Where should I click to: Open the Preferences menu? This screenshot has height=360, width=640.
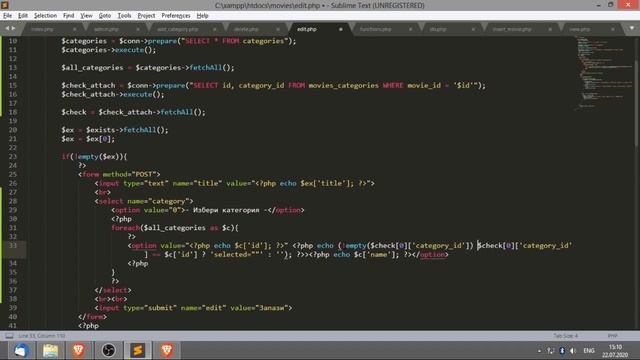point(176,16)
